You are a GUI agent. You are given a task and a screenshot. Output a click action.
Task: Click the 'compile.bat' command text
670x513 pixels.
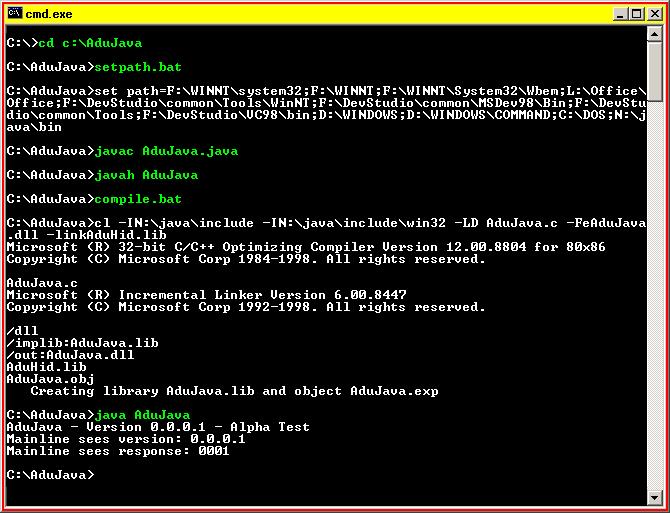click(x=138, y=199)
